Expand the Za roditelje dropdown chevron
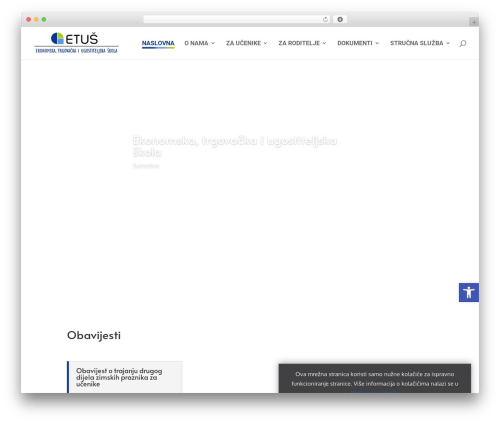This screenshot has height=423, width=500. pyautogui.click(x=324, y=43)
